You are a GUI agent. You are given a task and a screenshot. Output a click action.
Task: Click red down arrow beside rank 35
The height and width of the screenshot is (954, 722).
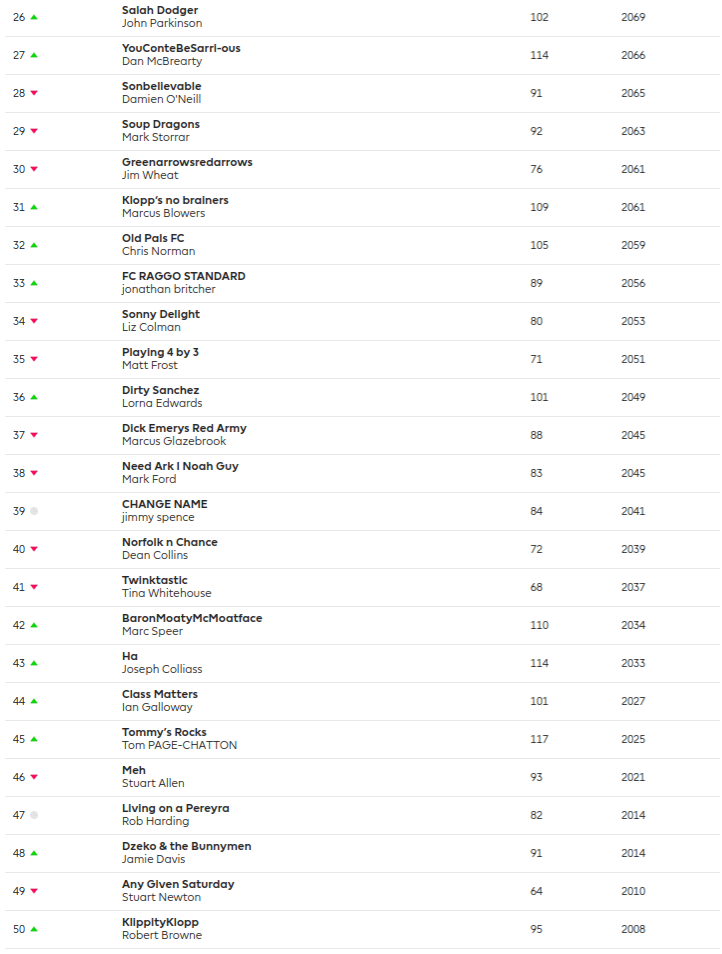tap(34, 359)
